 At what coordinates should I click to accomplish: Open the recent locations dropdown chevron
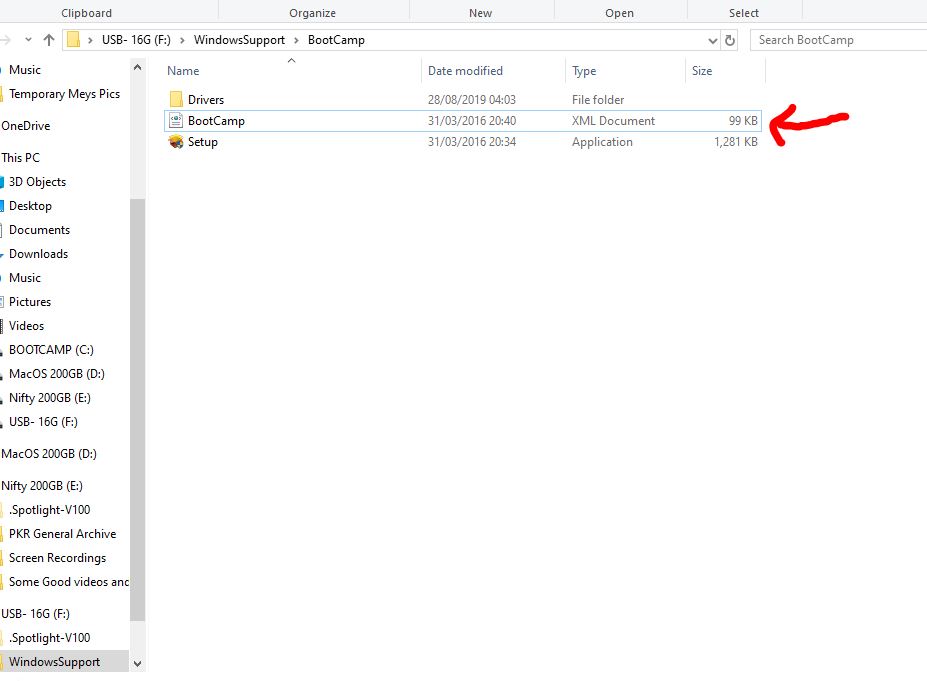(x=28, y=40)
